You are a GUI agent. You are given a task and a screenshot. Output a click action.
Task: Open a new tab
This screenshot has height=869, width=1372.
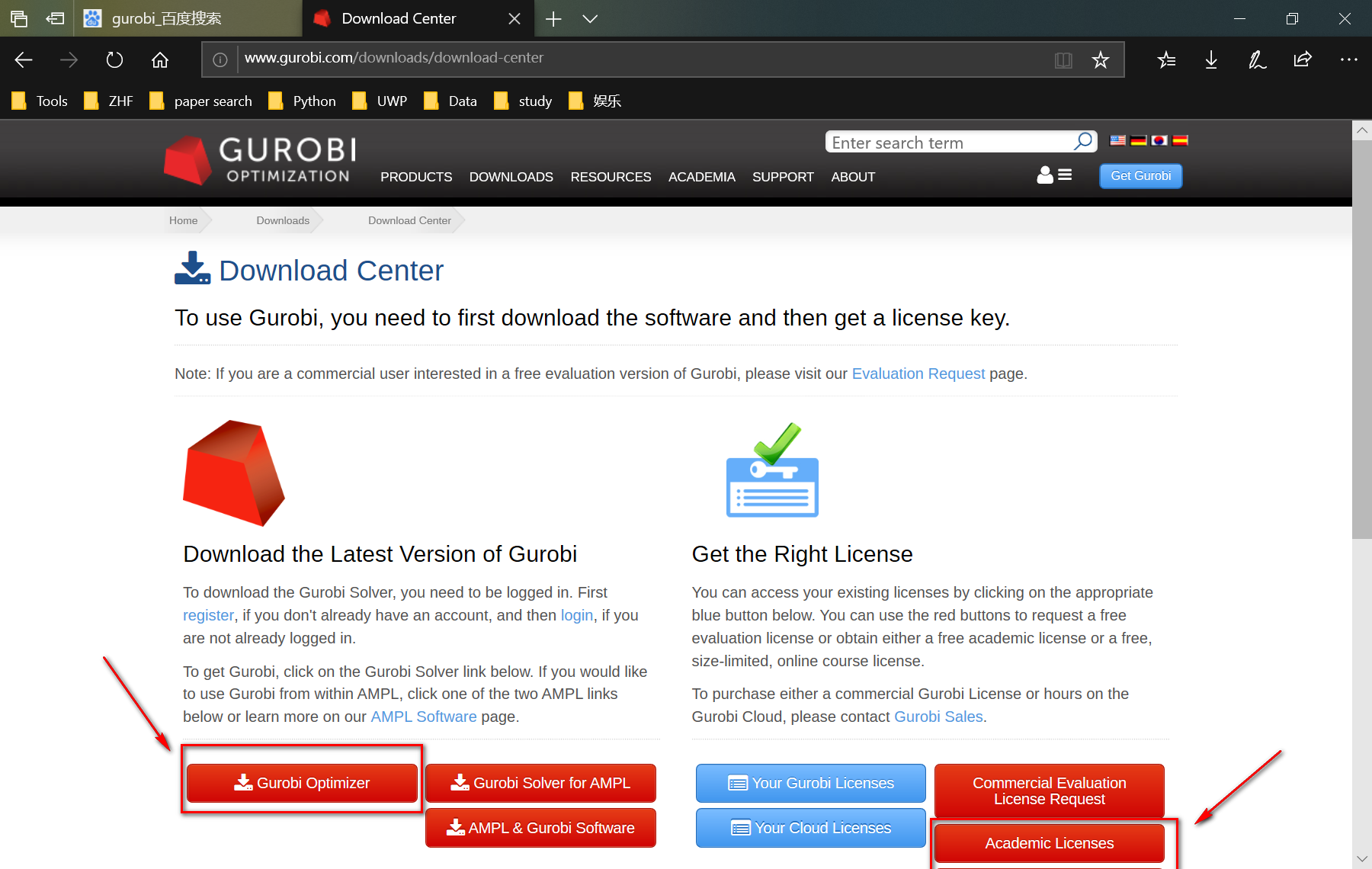(x=553, y=18)
